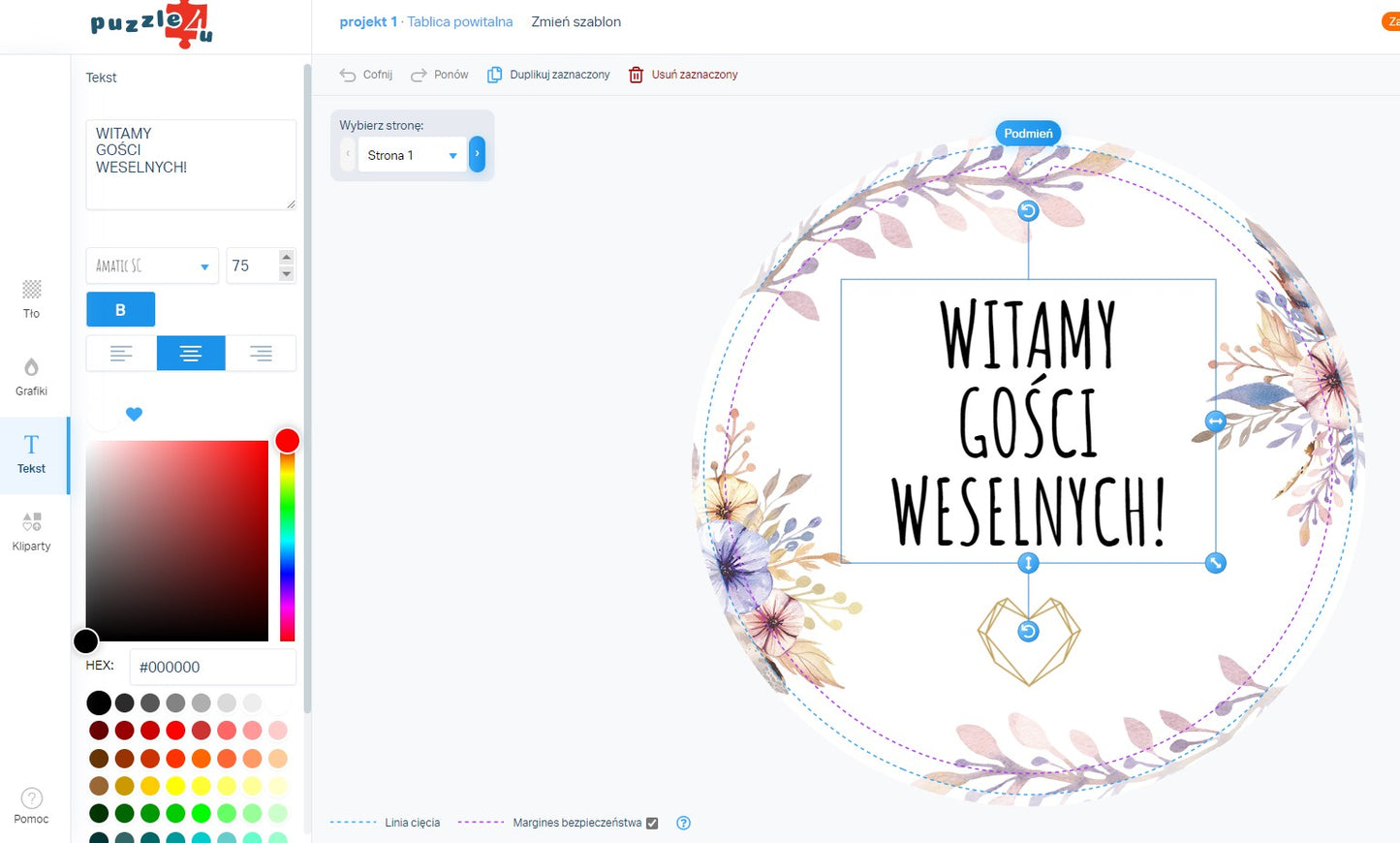The image size is (1400, 843).
Task: Click Zmień szablon in top bar
Action: coord(576,21)
